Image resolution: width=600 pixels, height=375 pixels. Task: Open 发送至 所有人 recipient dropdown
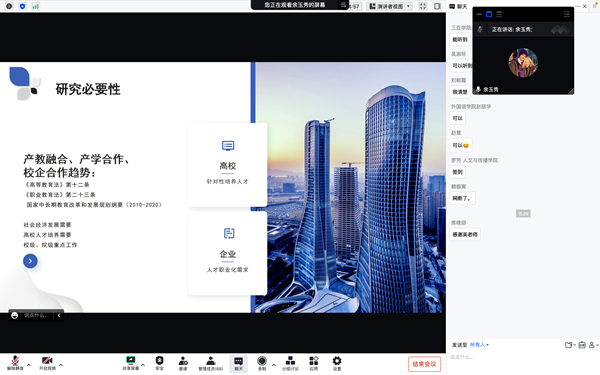479,345
